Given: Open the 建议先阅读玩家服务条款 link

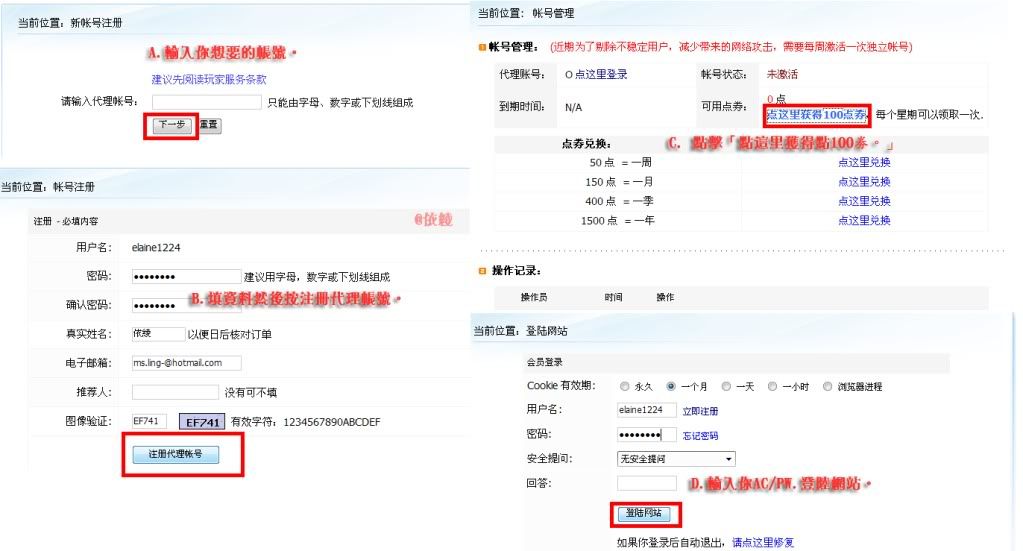Looking at the screenshot, I should pyautogui.click(x=209, y=79).
